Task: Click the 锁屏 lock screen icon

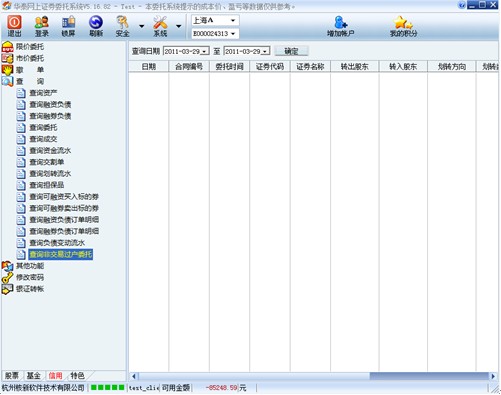Action: pyautogui.click(x=68, y=26)
